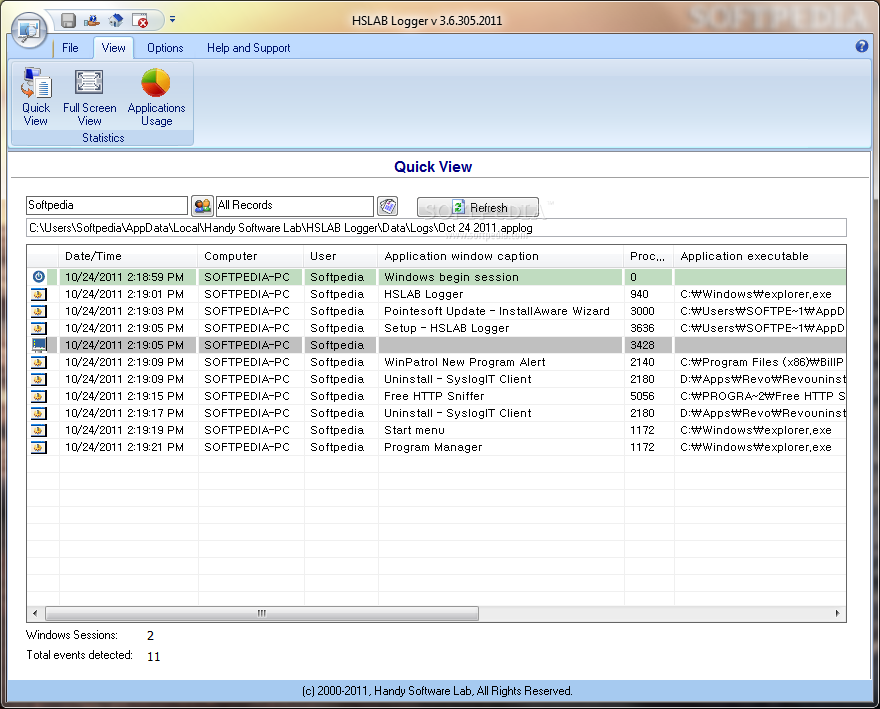The width and height of the screenshot is (880, 709).
Task: Click the scroll left arrow
Action: (x=35, y=613)
